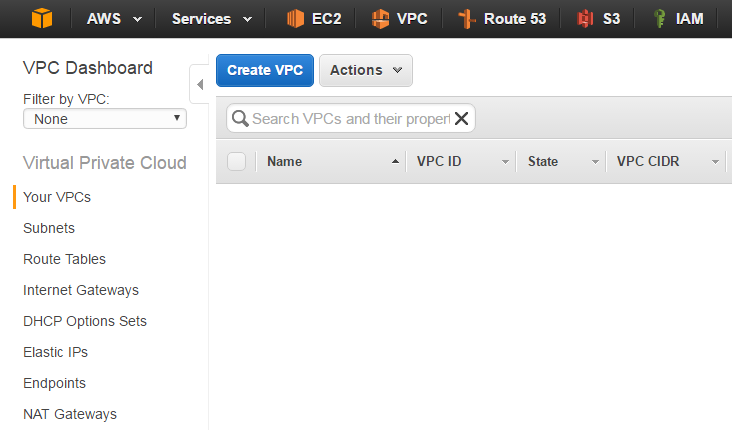Click the magnifier icon in the VPC search

point(240,118)
